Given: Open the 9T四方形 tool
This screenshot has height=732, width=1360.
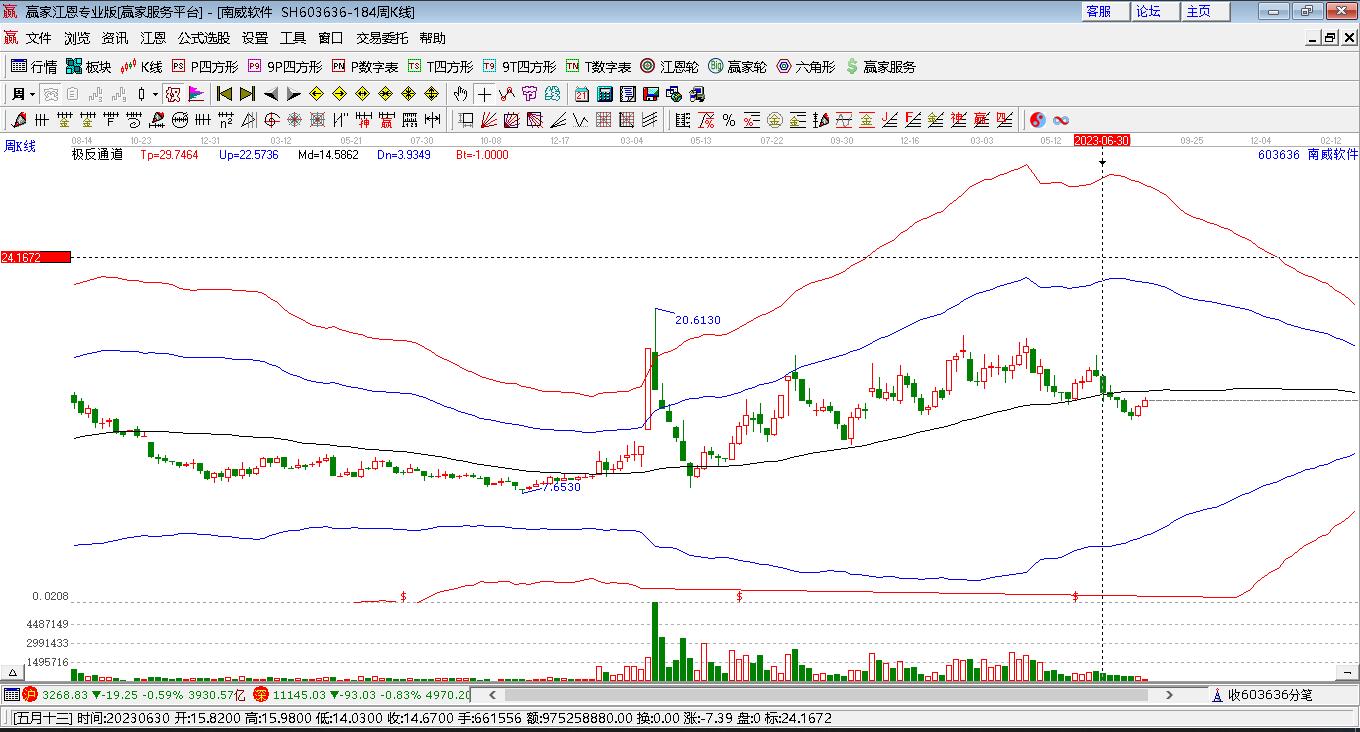Looking at the screenshot, I should tap(519, 67).
